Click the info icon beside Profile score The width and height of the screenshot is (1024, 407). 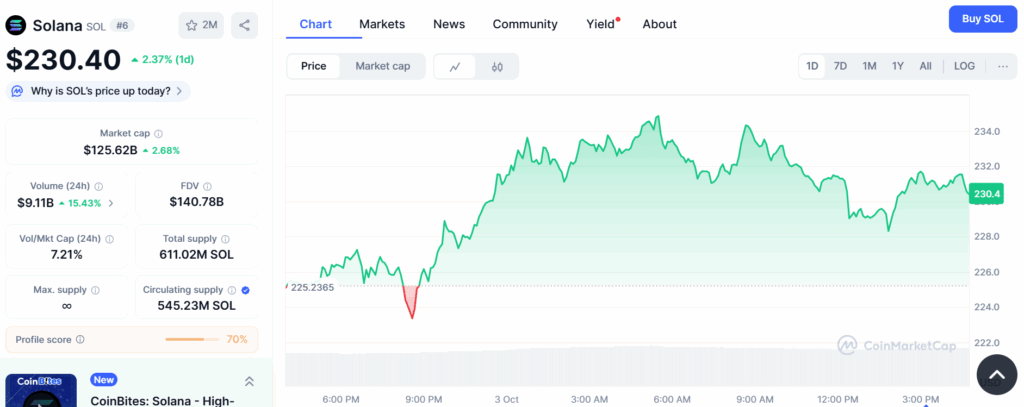pos(80,340)
